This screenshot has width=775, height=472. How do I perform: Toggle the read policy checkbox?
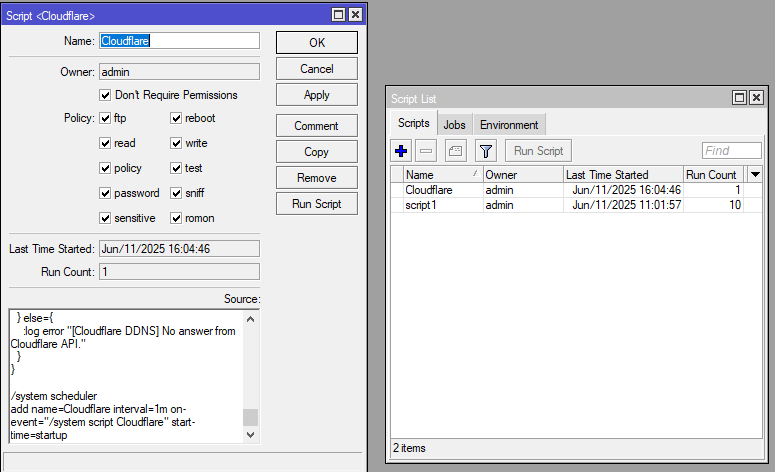(105, 143)
